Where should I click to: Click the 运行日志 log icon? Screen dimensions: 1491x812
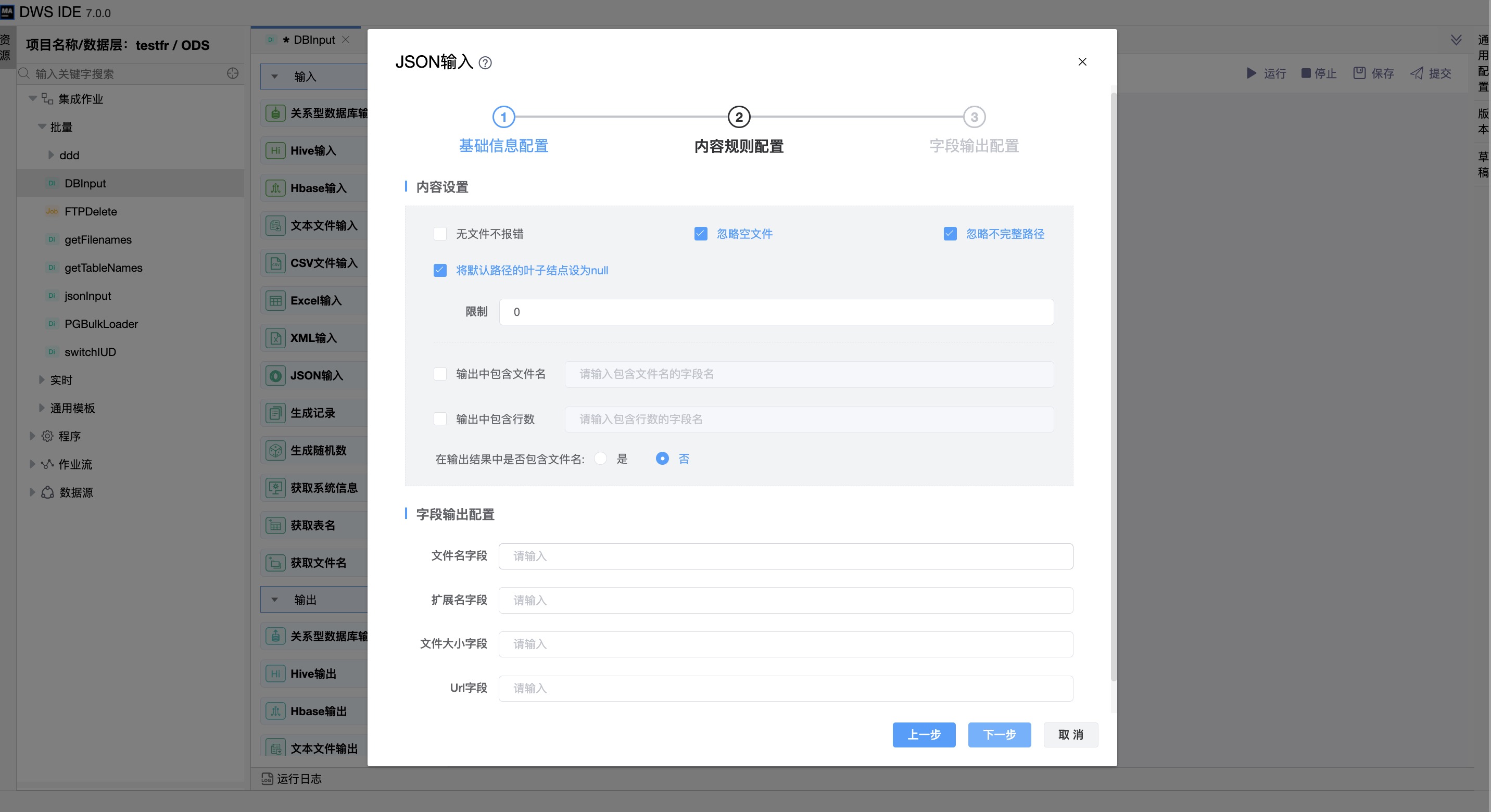click(267, 779)
